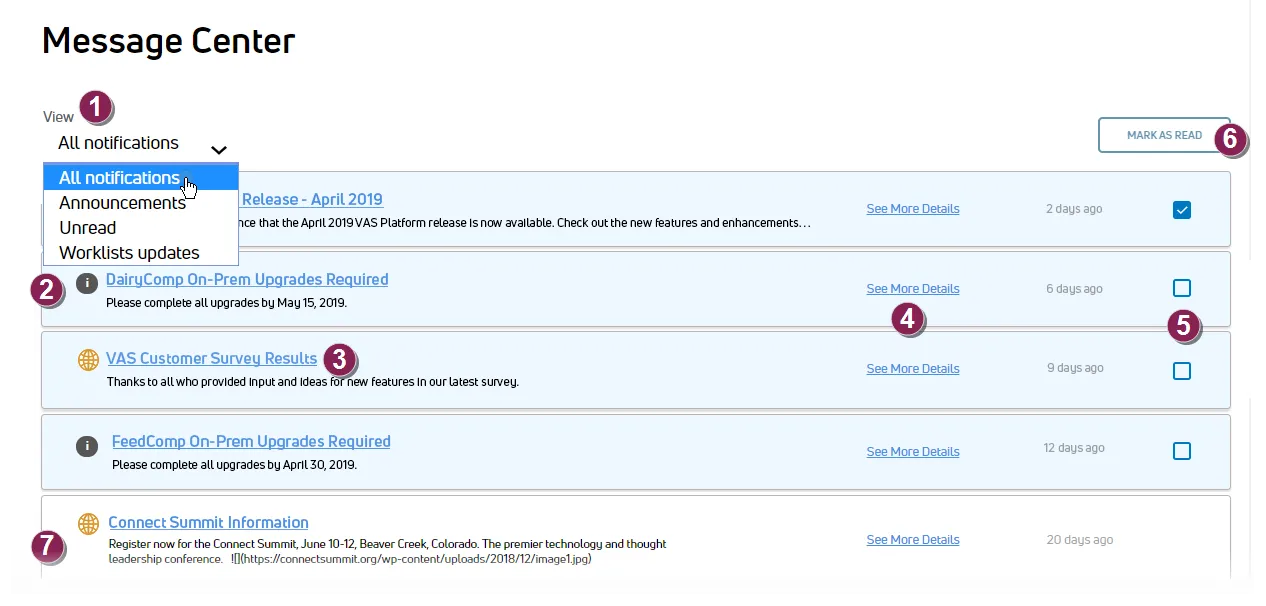1266x606 pixels.
Task: Open the DairyComp On-Prem Upgrades Required link
Action: point(247,279)
